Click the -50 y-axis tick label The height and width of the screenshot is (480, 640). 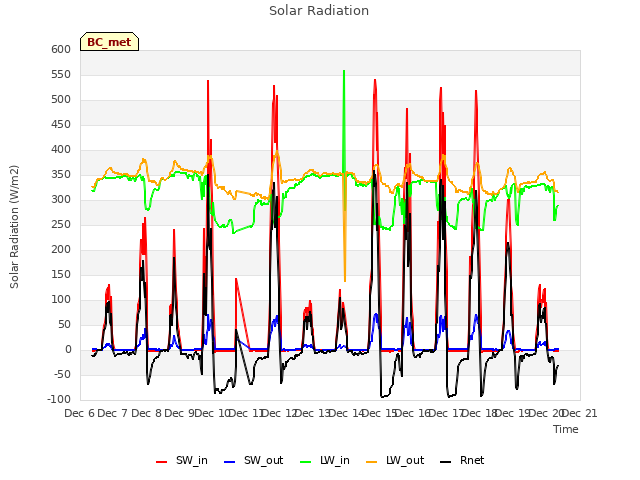coord(62,375)
